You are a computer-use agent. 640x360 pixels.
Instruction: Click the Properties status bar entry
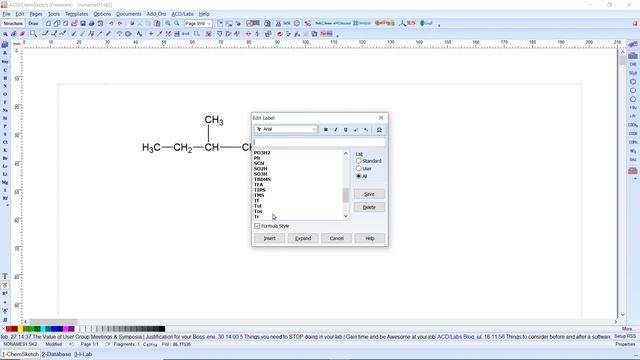(625, 344)
